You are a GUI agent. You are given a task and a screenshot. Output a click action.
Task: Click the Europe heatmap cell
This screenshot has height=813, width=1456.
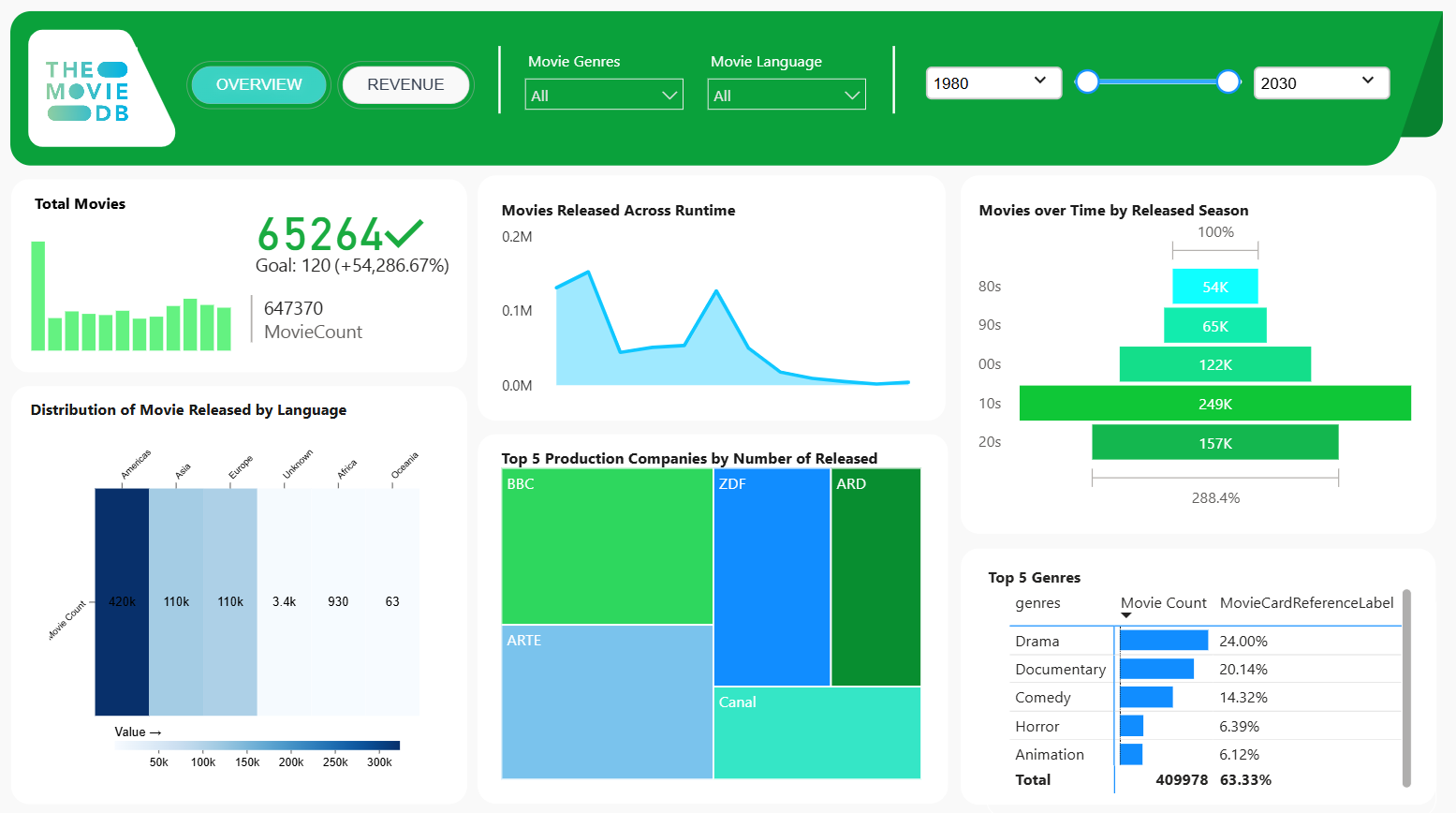pos(230,601)
